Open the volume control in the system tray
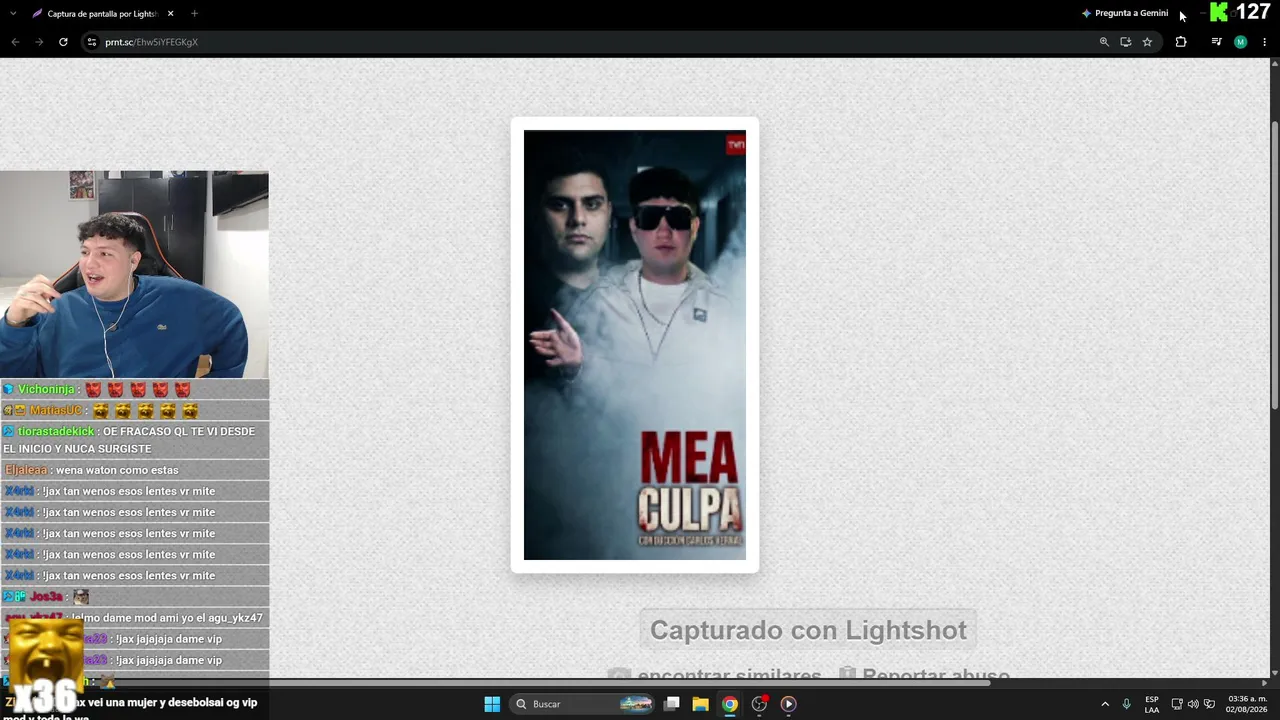This screenshot has height=720, width=1280. 1193,704
